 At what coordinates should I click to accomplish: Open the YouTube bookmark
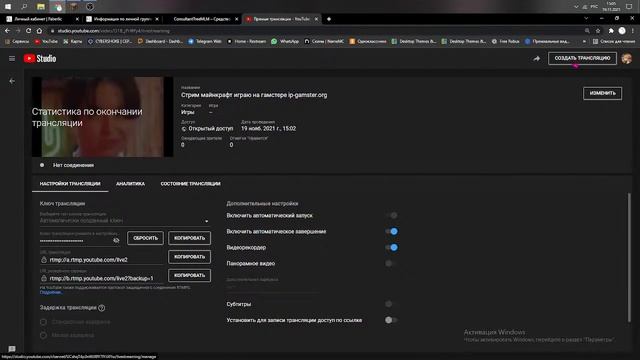pos(46,41)
